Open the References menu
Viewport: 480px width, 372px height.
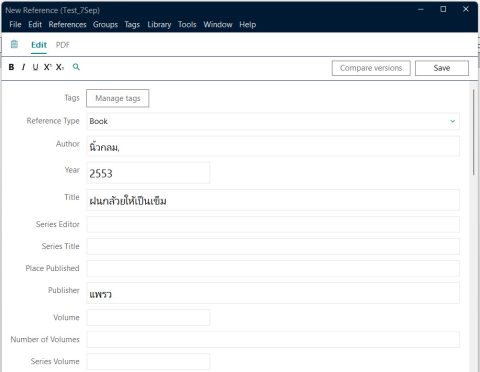coord(67,25)
